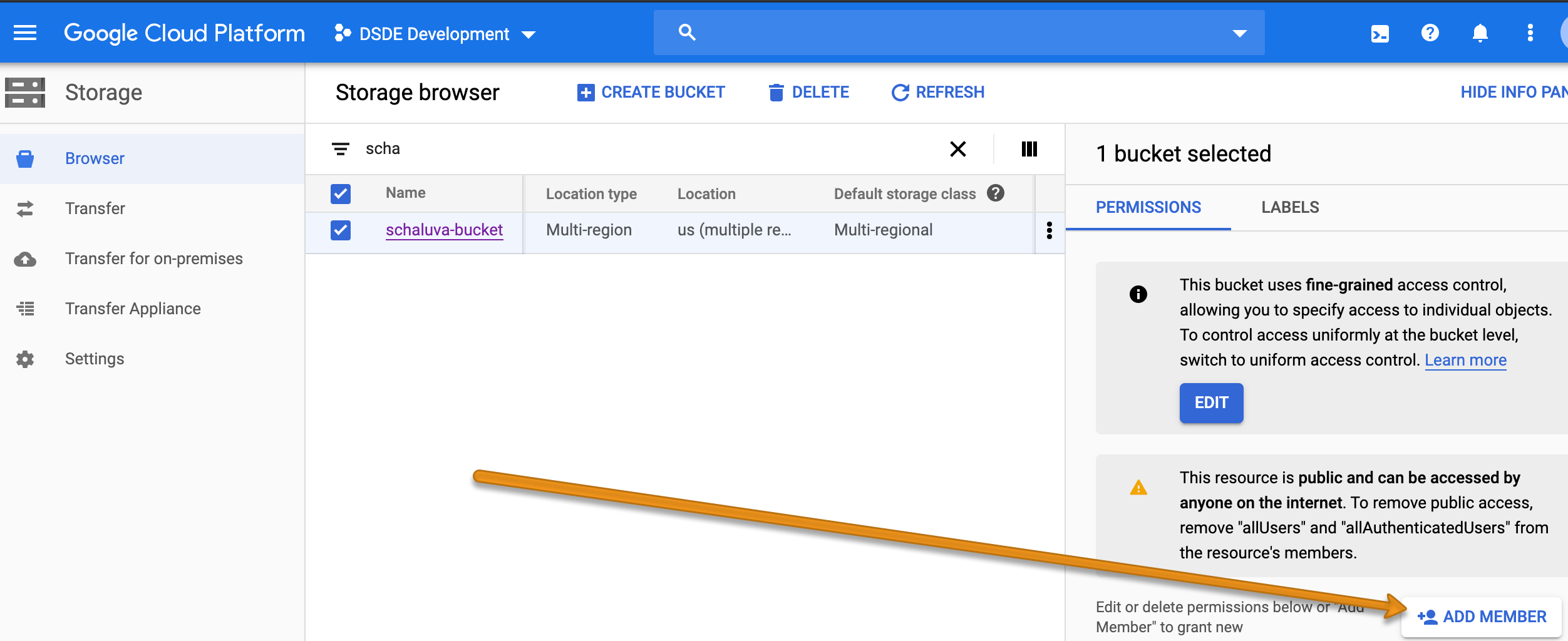This screenshot has width=1568, height=641.
Task: Click the Learn more link
Action: pyautogui.click(x=1465, y=360)
